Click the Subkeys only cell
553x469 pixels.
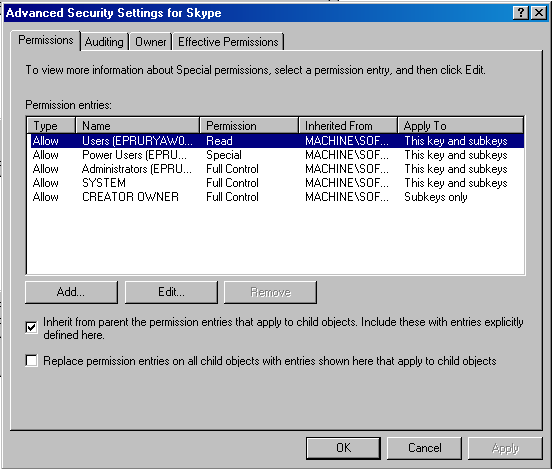tap(436, 197)
